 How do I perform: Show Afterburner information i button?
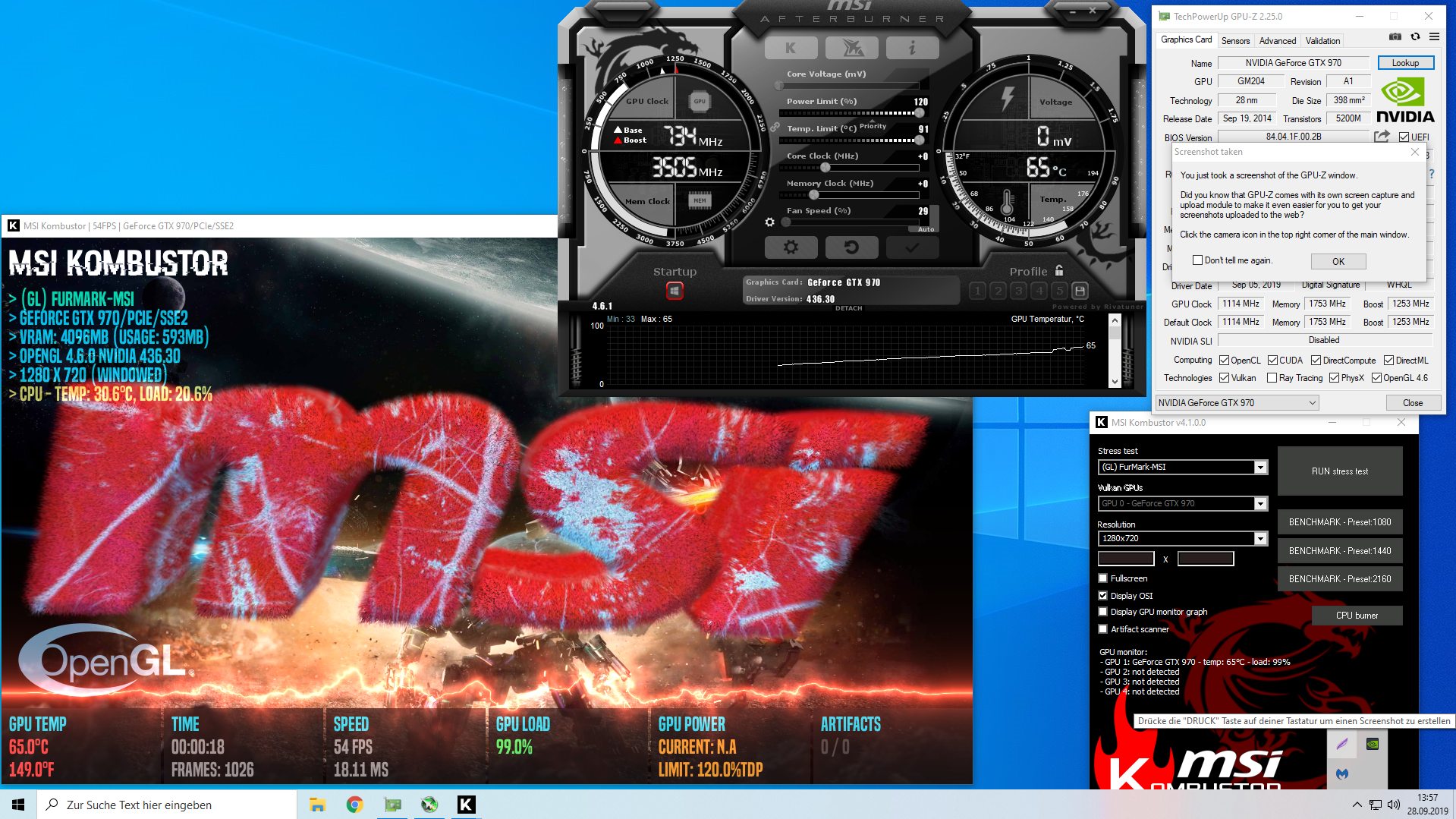(x=912, y=48)
